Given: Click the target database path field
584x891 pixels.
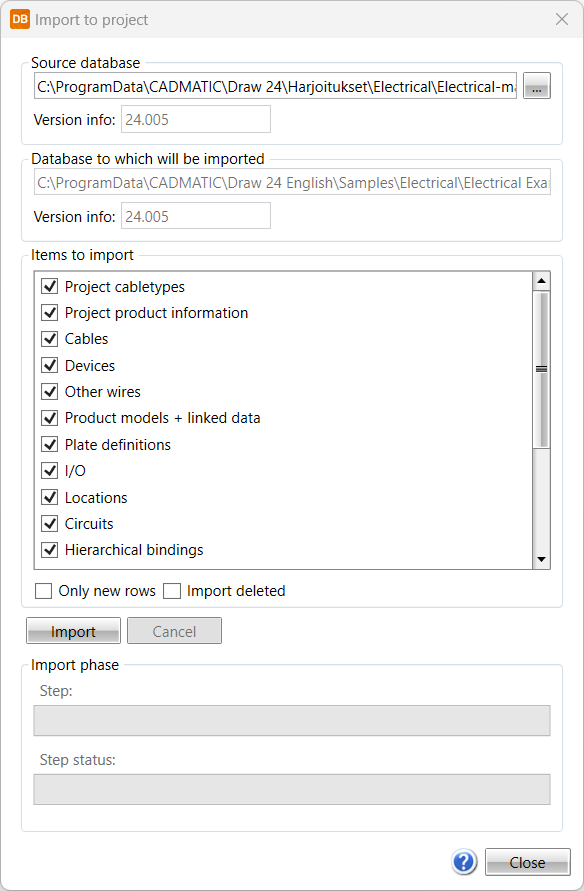Looking at the screenshot, I should pyautogui.click(x=292, y=182).
